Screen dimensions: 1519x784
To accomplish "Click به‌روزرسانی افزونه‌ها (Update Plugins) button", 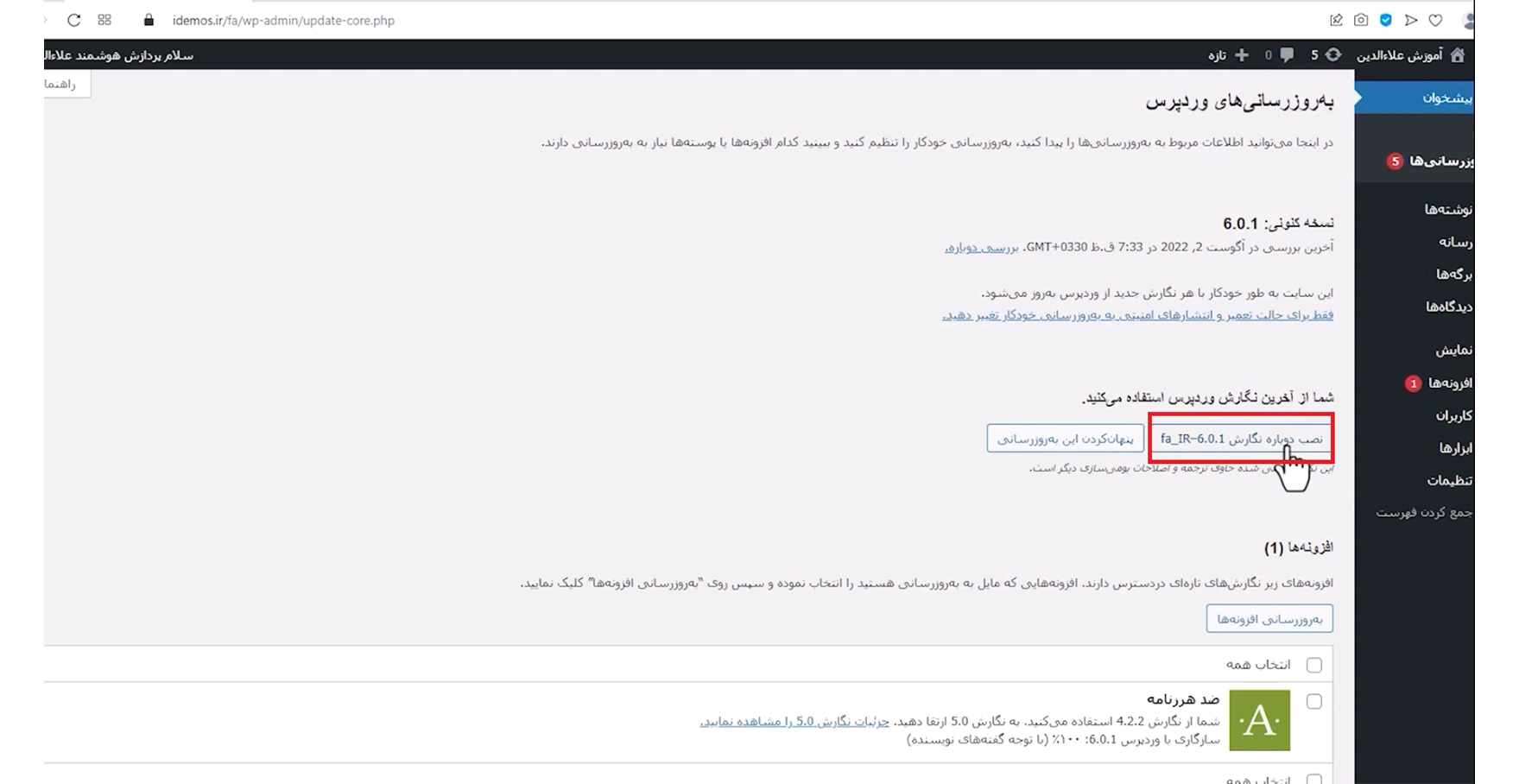I will [x=1269, y=618].
